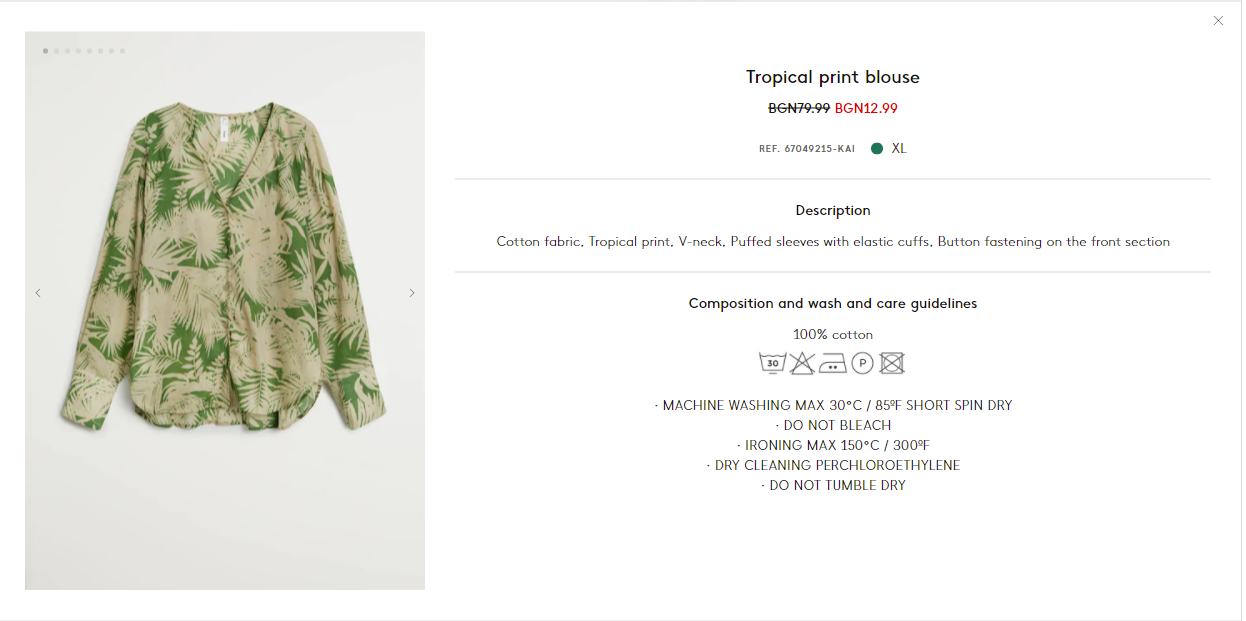The width and height of the screenshot is (1246, 621).
Task: Select the fourth carousel dot indicator
Action: click(78, 50)
